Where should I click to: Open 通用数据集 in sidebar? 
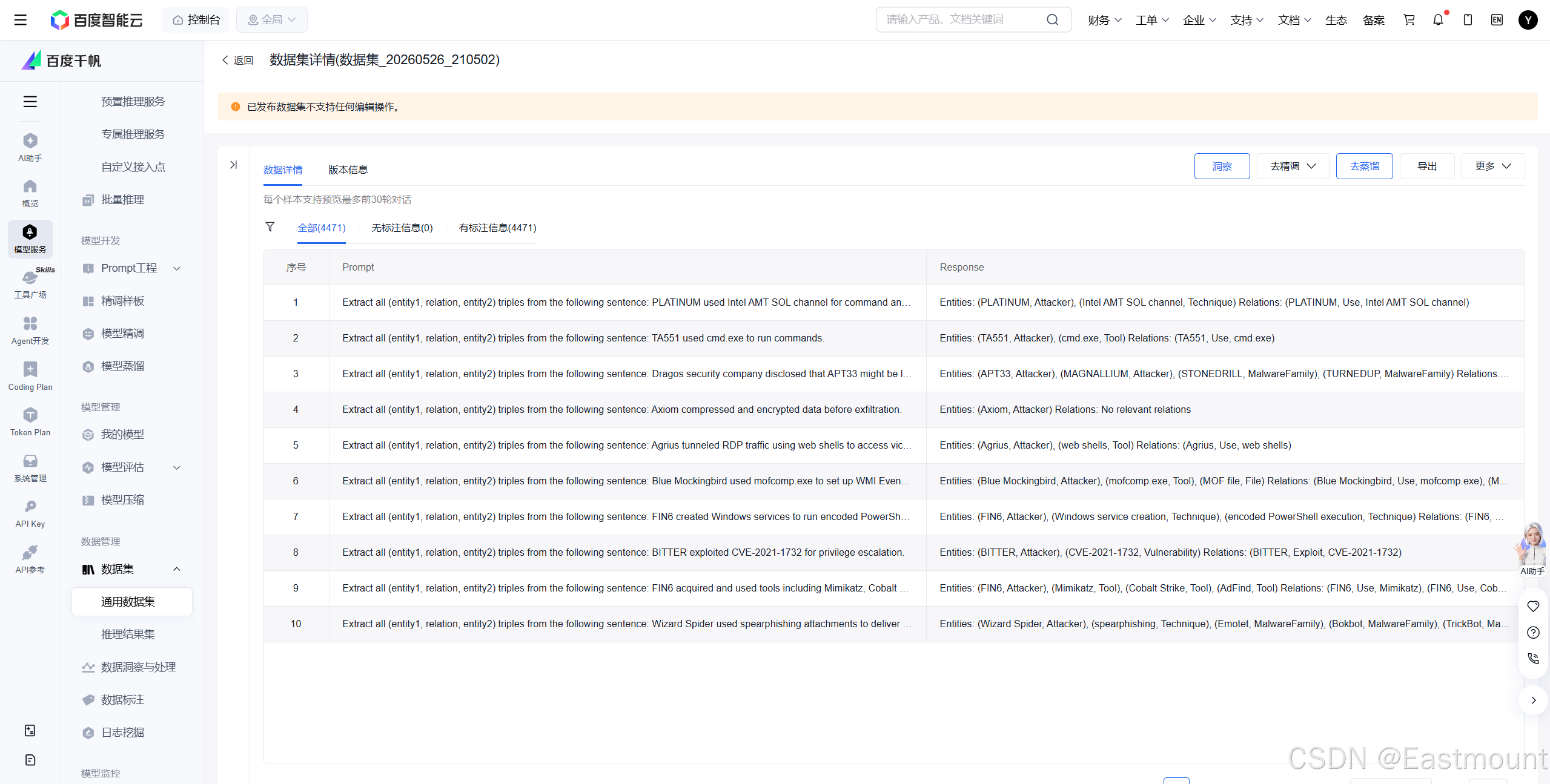(132, 602)
